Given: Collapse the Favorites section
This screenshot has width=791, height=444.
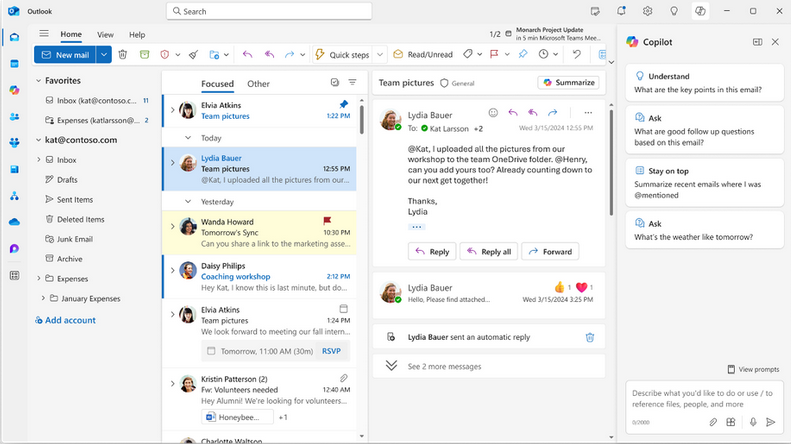Looking at the screenshot, I should tap(38, 80).
